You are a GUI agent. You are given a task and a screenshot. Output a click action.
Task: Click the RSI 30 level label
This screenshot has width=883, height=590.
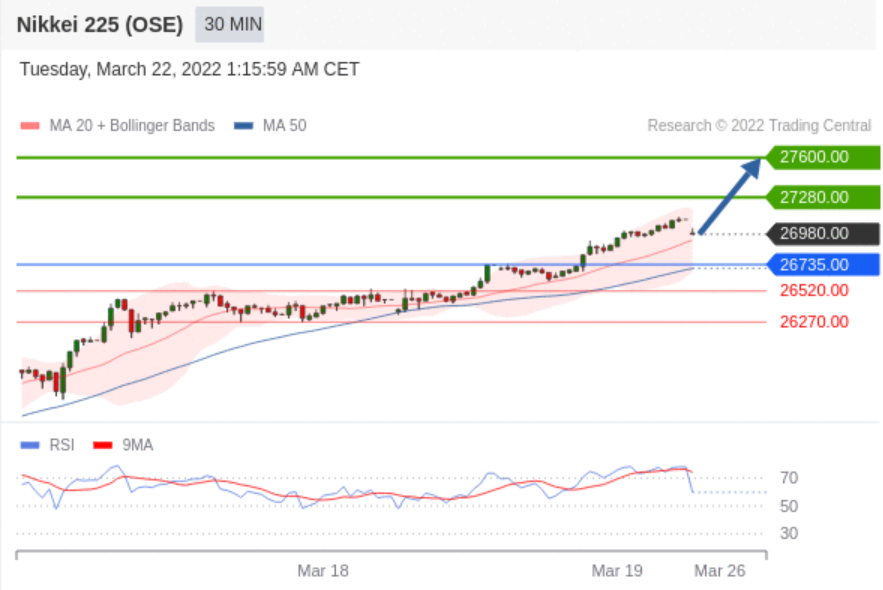click(x=789, y=533)
